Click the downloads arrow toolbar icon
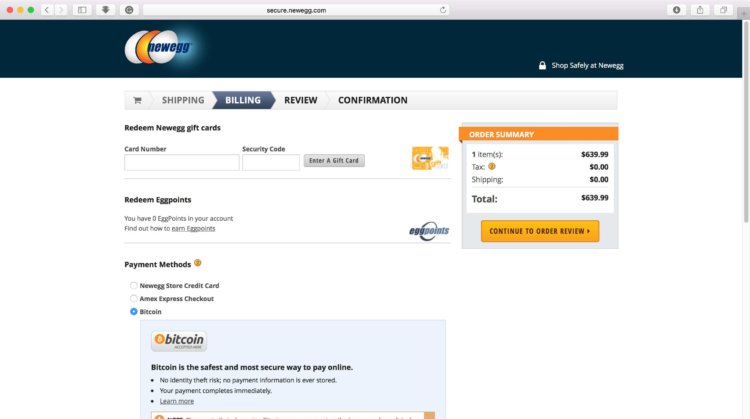Screen dimensions: 750x419 point(106,10)
